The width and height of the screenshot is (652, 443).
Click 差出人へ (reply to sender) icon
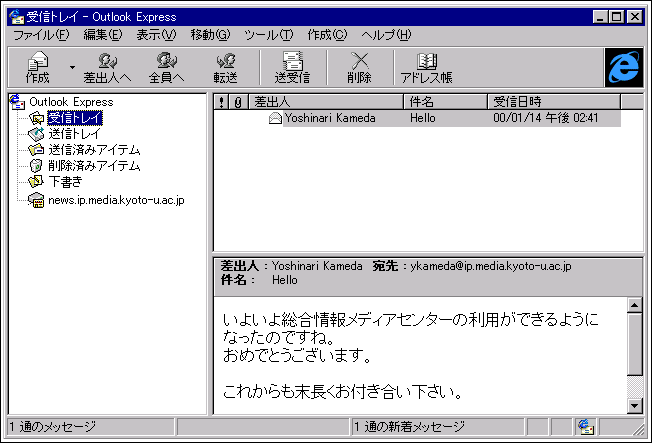point(107,67)
